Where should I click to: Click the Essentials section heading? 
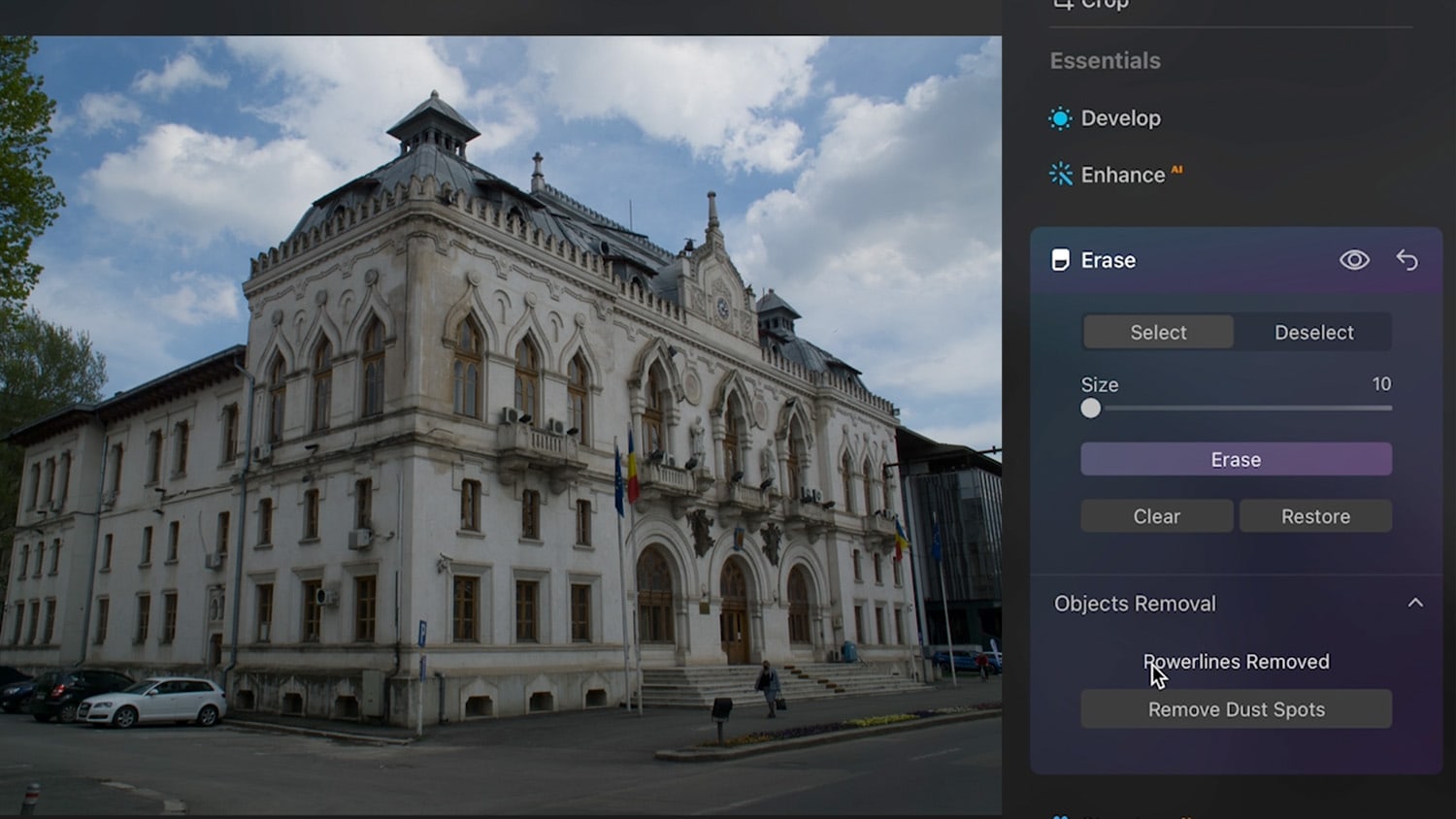click(1105, 60)
